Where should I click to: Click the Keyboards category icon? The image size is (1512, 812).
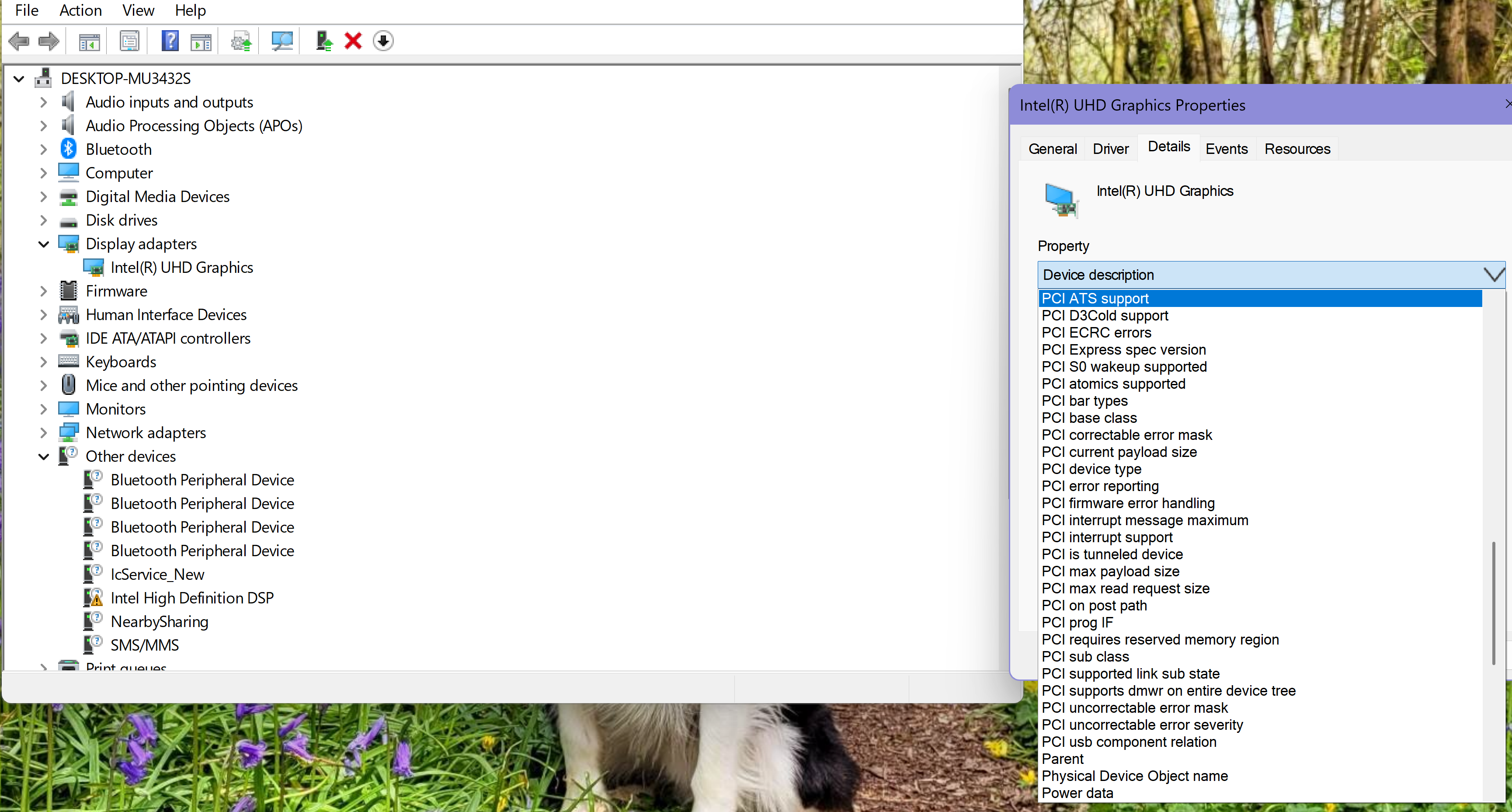pyautogui.click(x=69, y=361)
